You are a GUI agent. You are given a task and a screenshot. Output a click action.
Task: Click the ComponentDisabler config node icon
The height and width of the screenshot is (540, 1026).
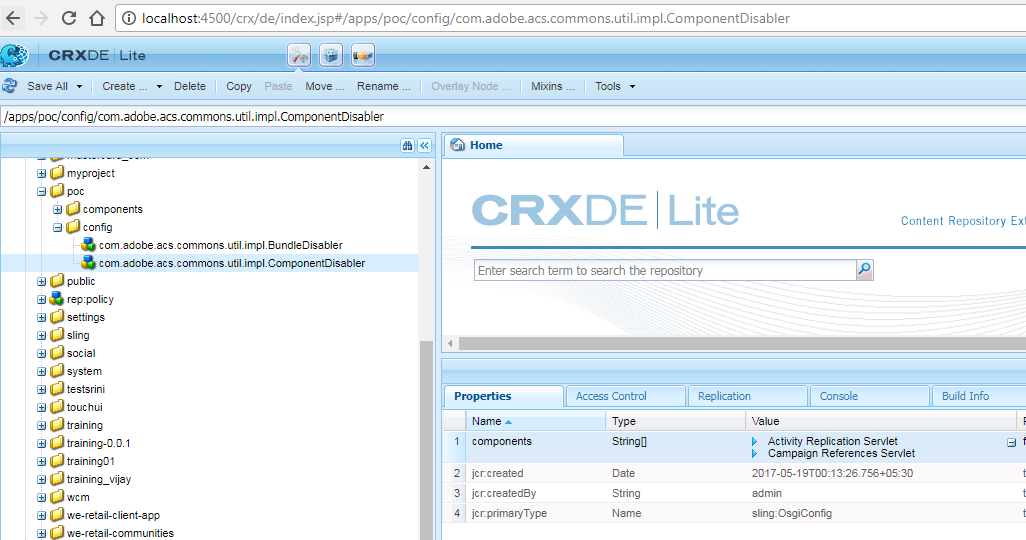click(88, 263)
